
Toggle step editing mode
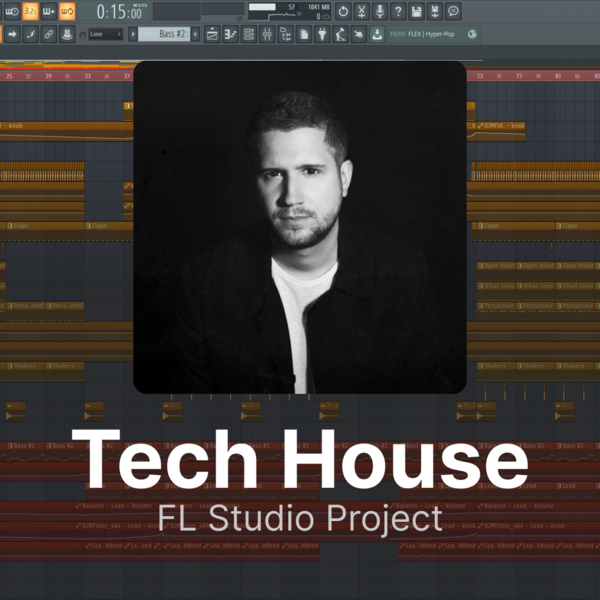30,34
